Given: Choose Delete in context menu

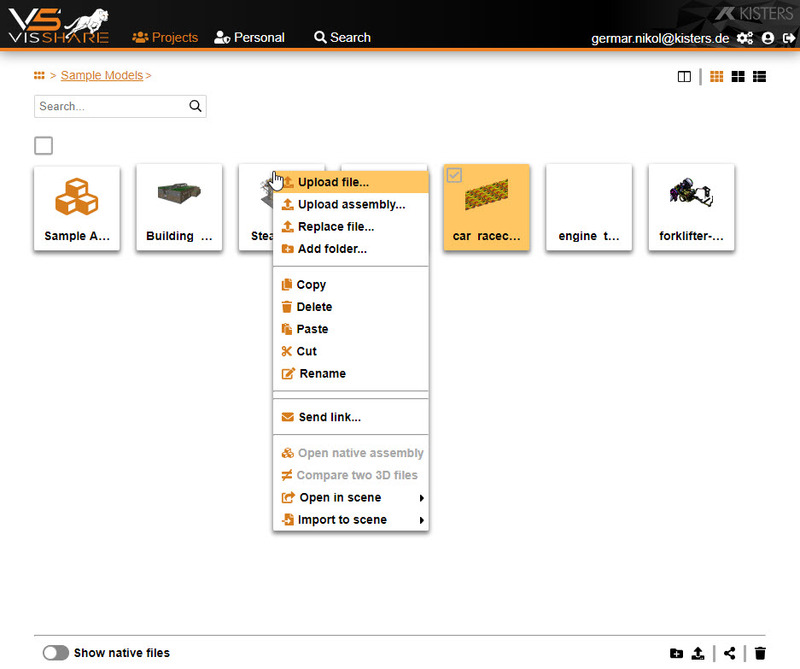Looking at the screenshot, I should tap(351, 307).
